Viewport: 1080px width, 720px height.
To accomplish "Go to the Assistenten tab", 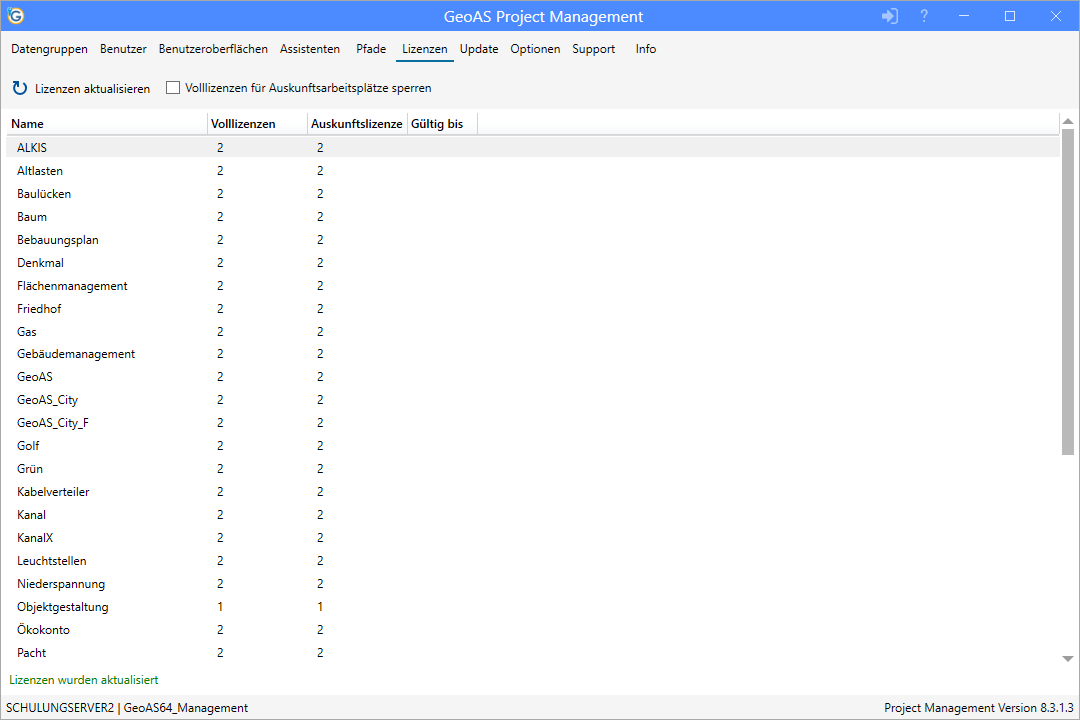I will pos(310,49).
